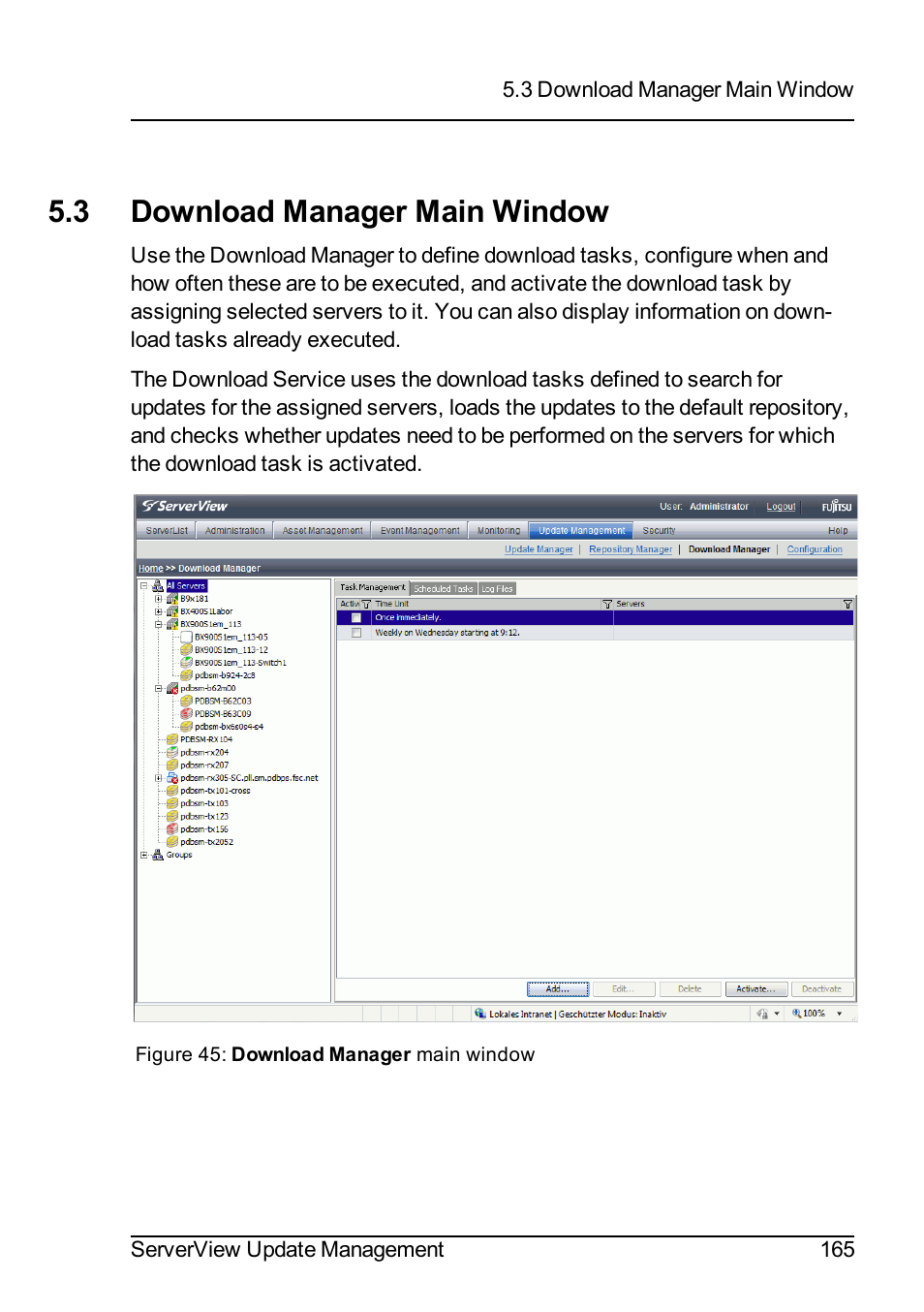Viewport: 924px width, 1312px height.
Task: Open the Monitoring menu tab
Action: [499, 530]
